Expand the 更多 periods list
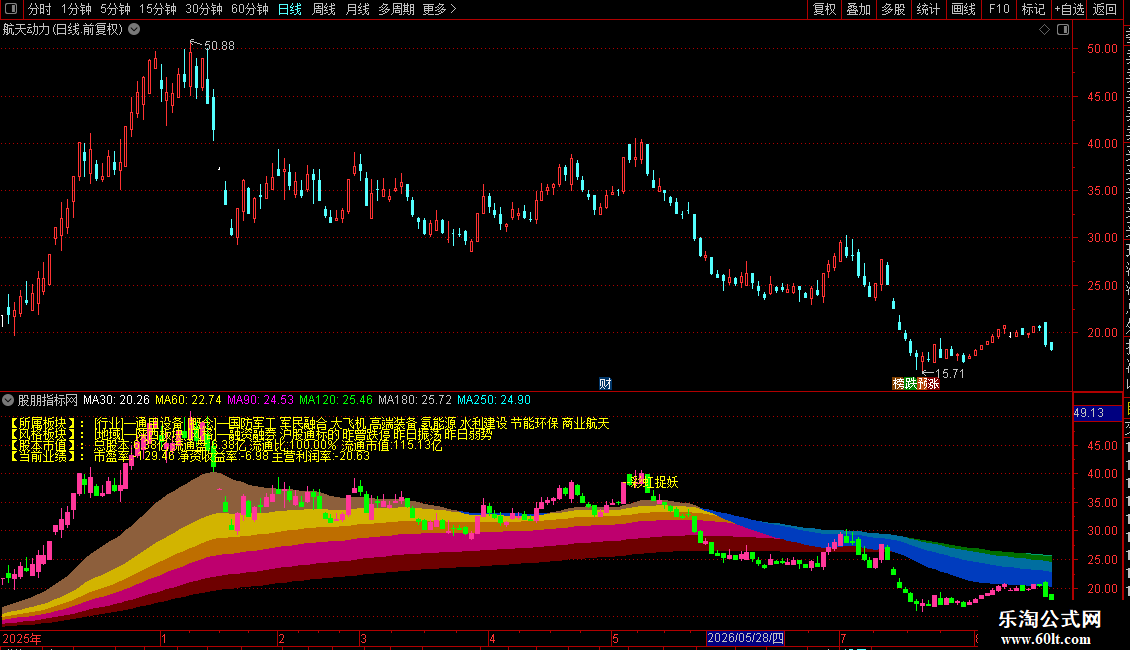The image size is (1130, 650). pyautogui.click(x=439, y=9)
